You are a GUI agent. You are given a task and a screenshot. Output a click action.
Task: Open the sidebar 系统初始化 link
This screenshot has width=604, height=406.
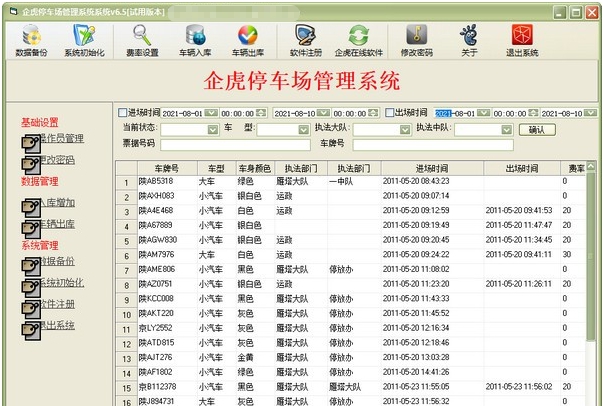[62, 282]
